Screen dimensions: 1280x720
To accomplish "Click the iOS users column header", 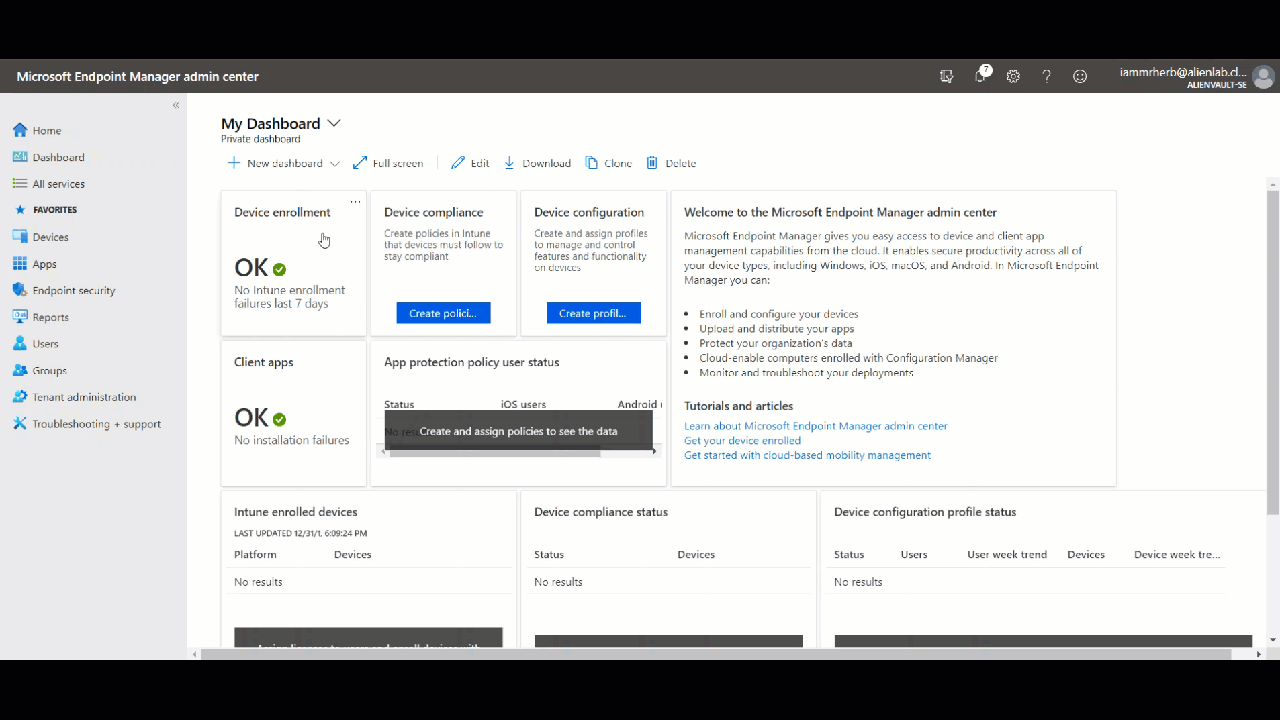I will [x=523, y=405].
